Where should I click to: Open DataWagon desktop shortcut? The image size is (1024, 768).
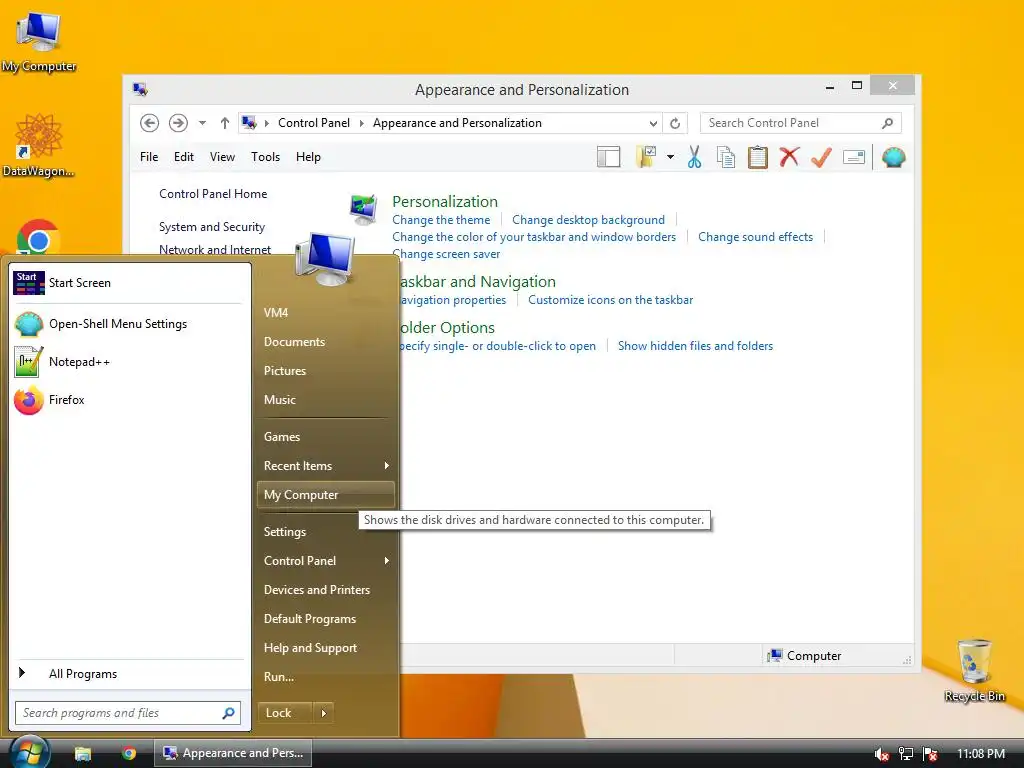click(x=39, y=145)
